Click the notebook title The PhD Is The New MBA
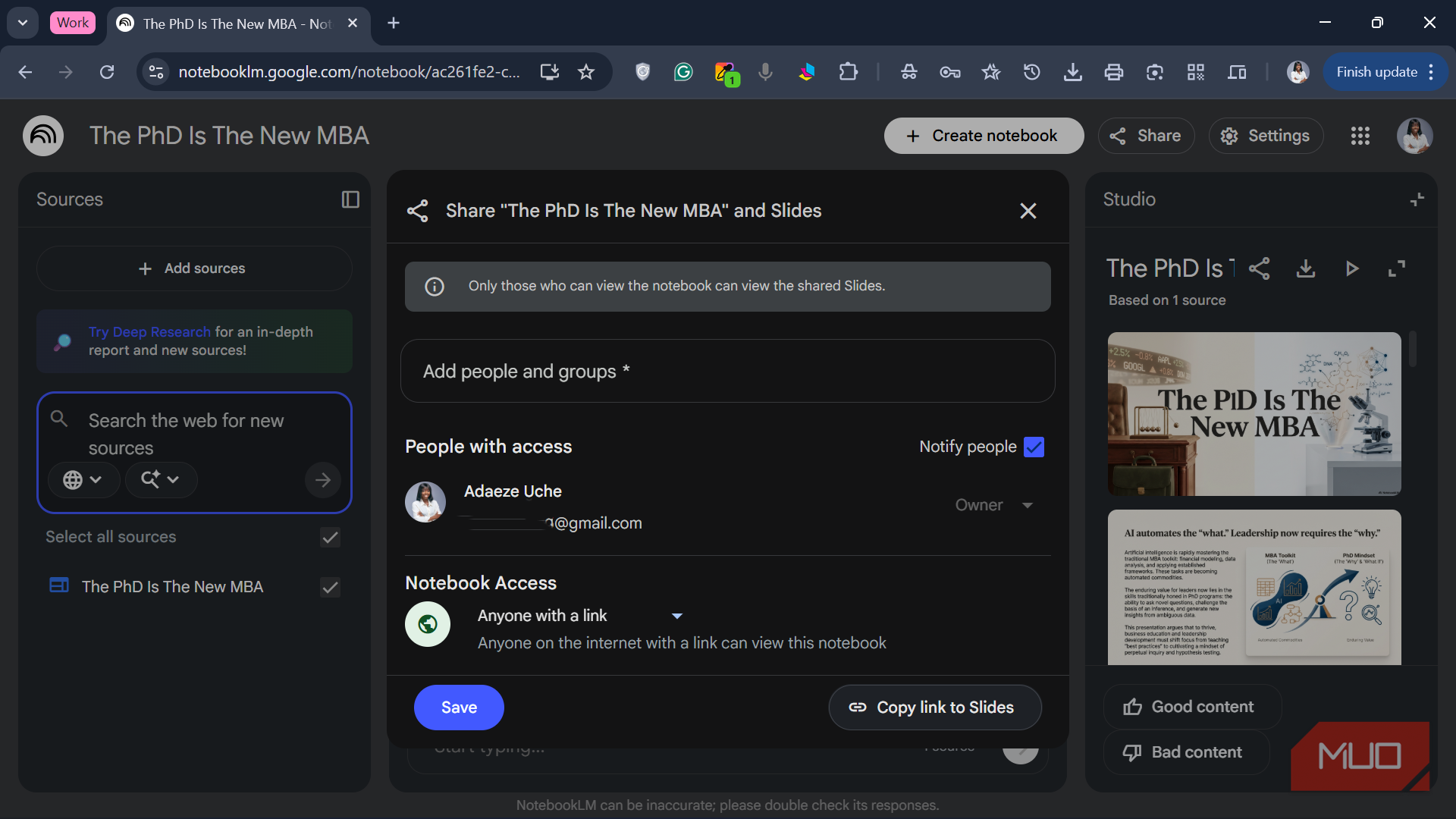The width and height of the screenshot is (1456, 819). [x=229, y=136]
